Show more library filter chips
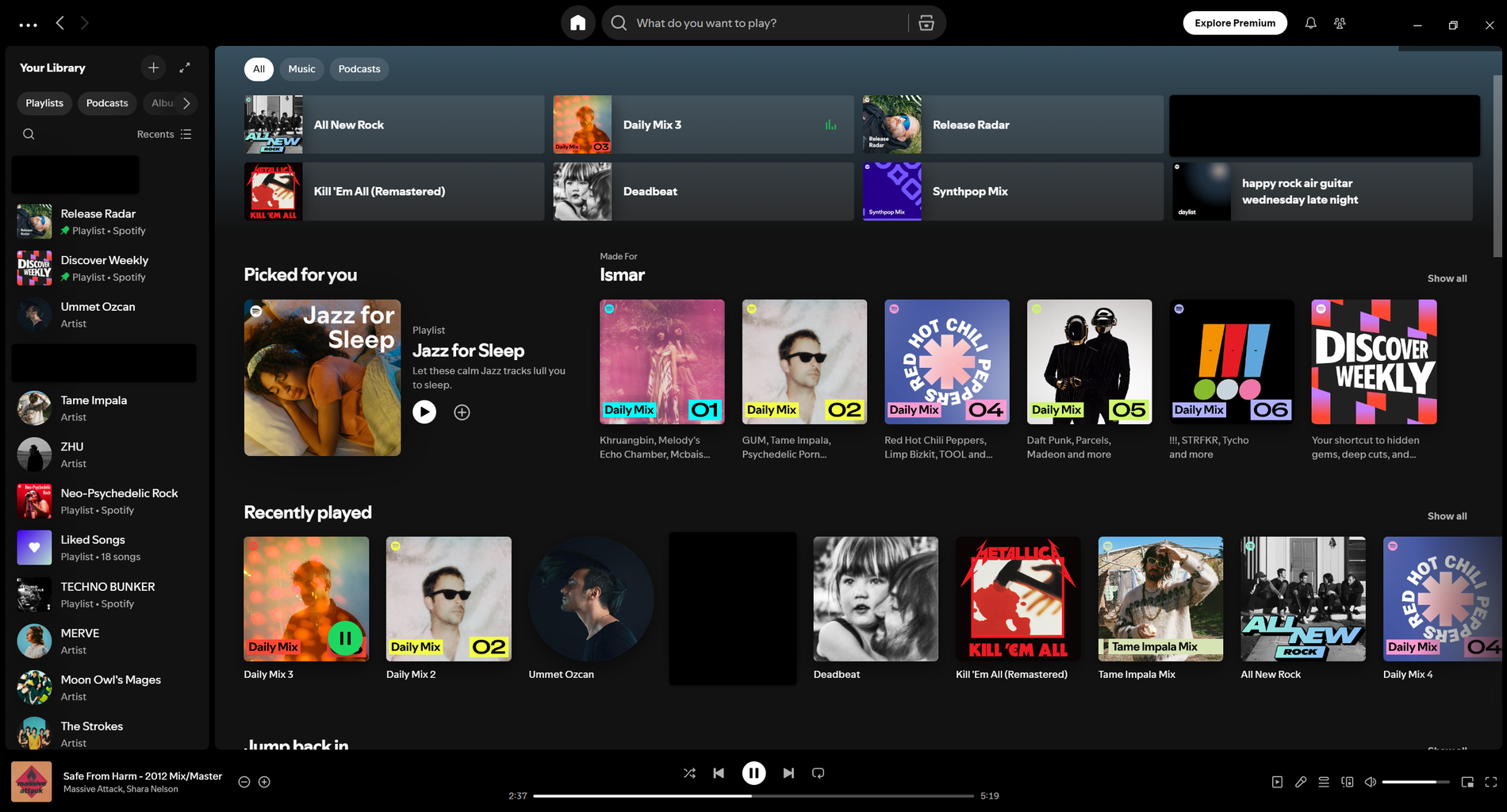The height and width of the screenshot is (812, 1507). tap(187, 103)
